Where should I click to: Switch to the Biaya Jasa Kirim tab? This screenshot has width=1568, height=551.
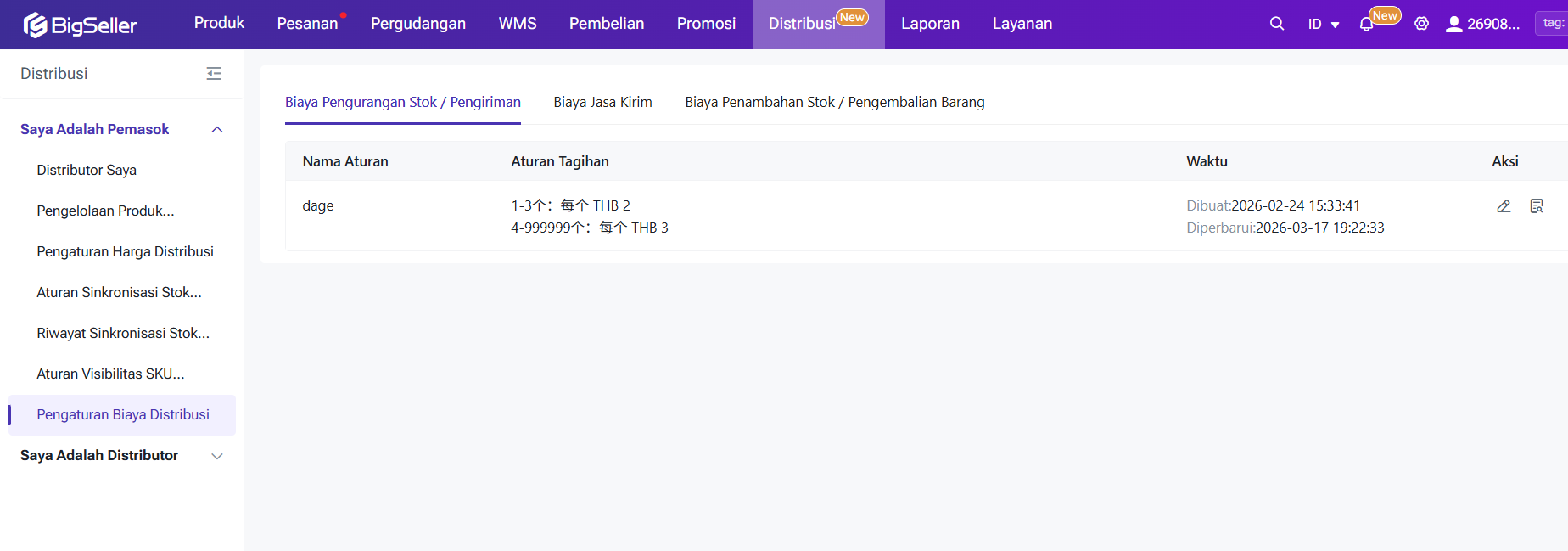point(602,102)
